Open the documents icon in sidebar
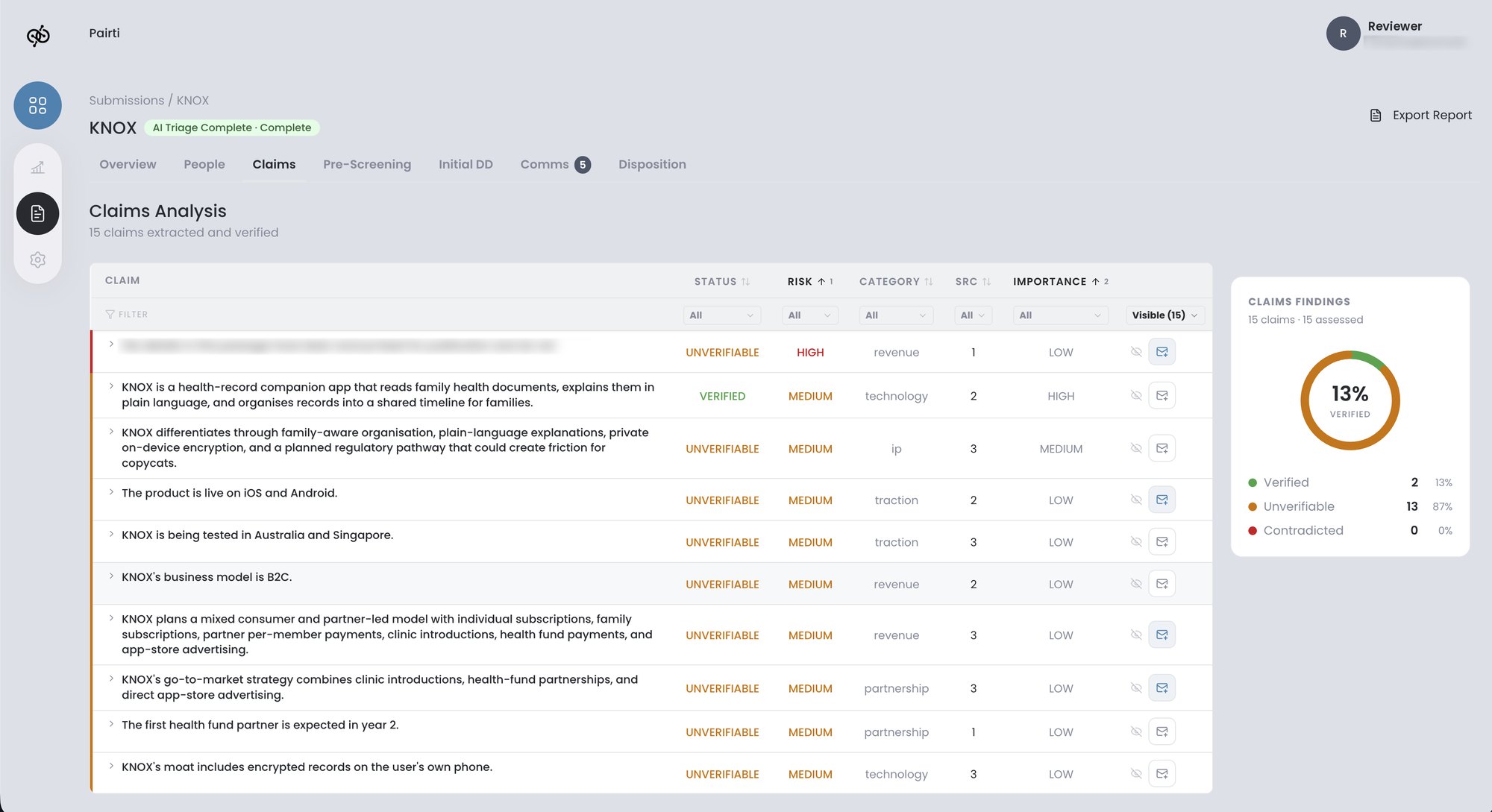 click(x=37, y=214)
